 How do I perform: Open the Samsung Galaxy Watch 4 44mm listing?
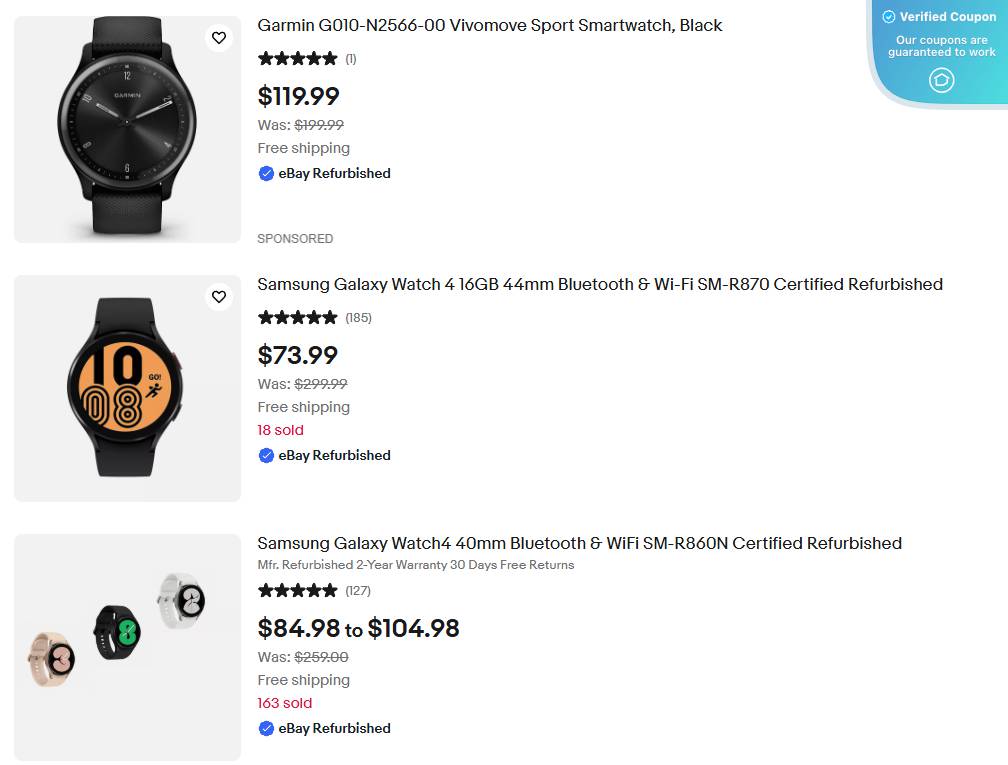tap(600, 284)
